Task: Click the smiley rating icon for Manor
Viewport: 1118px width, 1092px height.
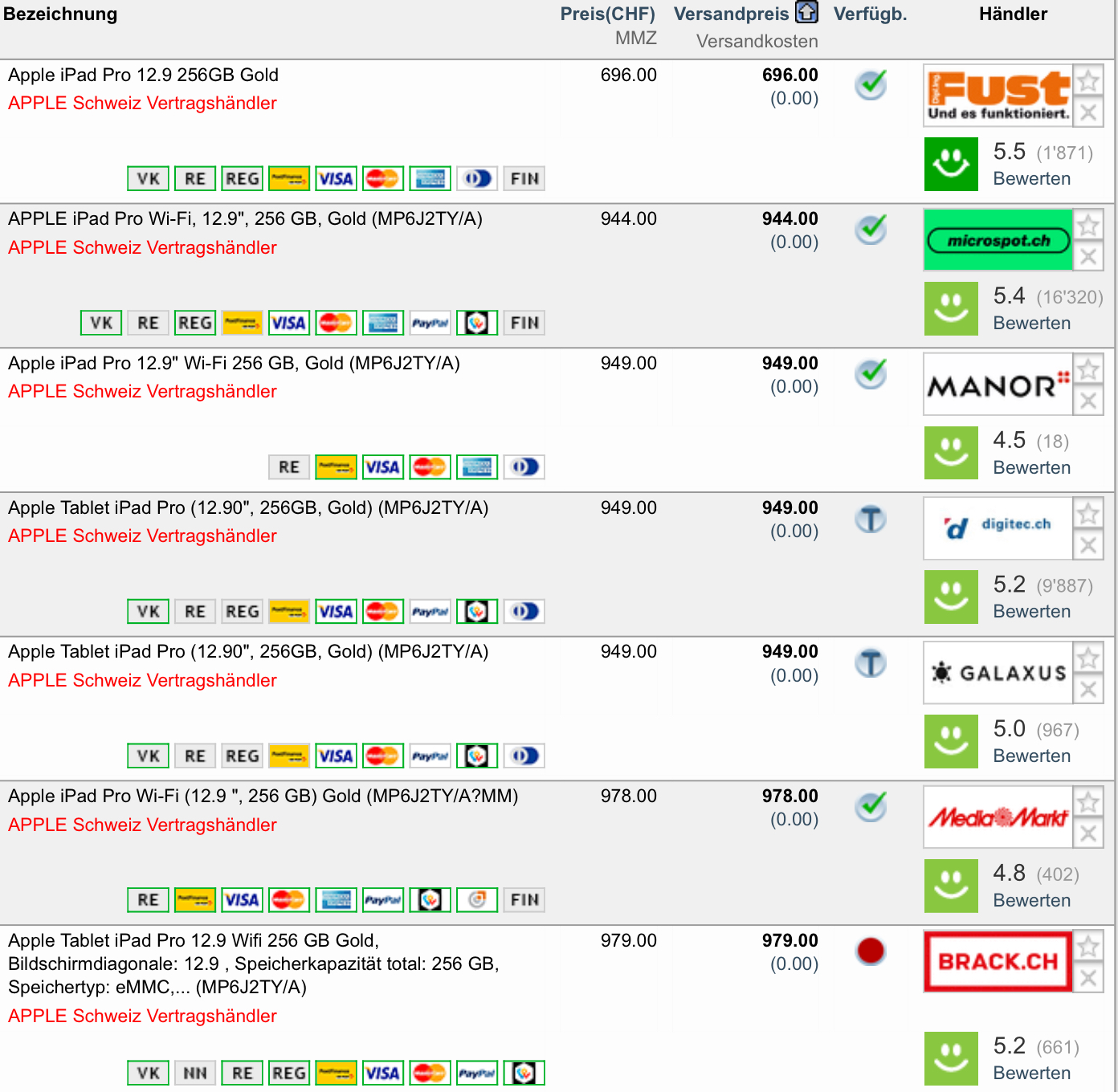Action: pos(951,453)
